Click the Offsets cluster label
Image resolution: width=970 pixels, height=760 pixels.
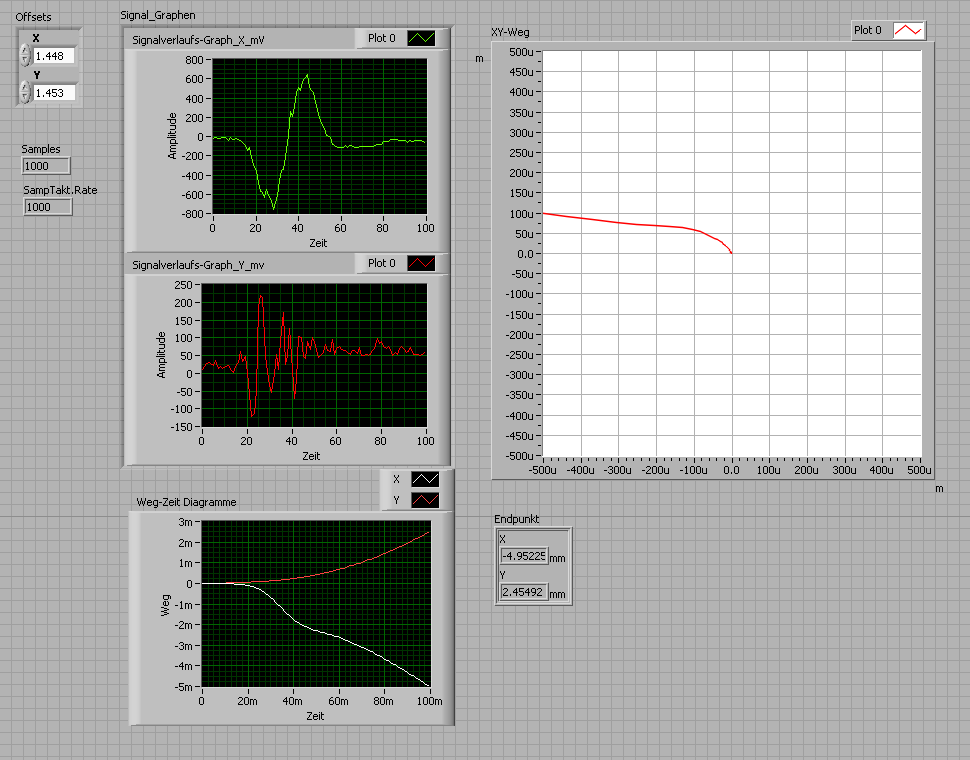(x=33, y=17)
